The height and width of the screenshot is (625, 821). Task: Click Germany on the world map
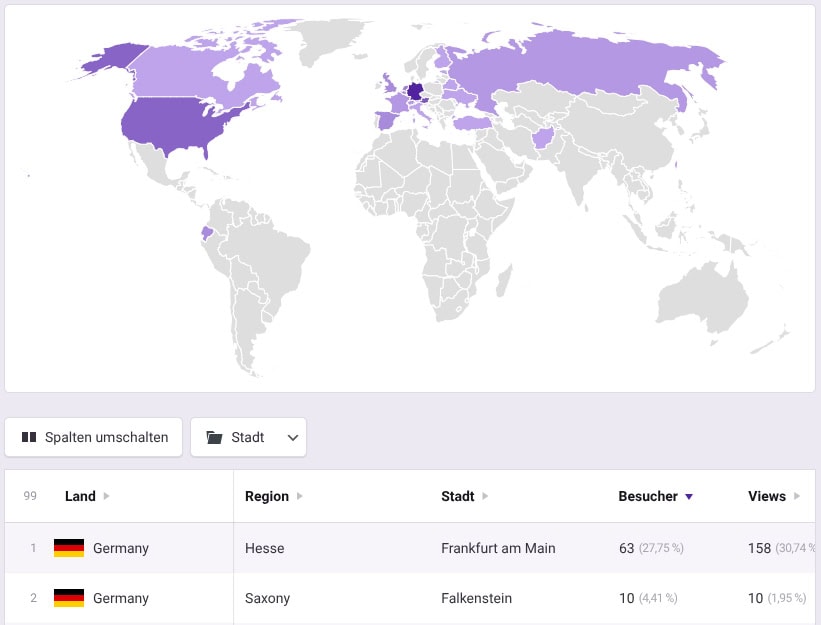tap(414, 93)
